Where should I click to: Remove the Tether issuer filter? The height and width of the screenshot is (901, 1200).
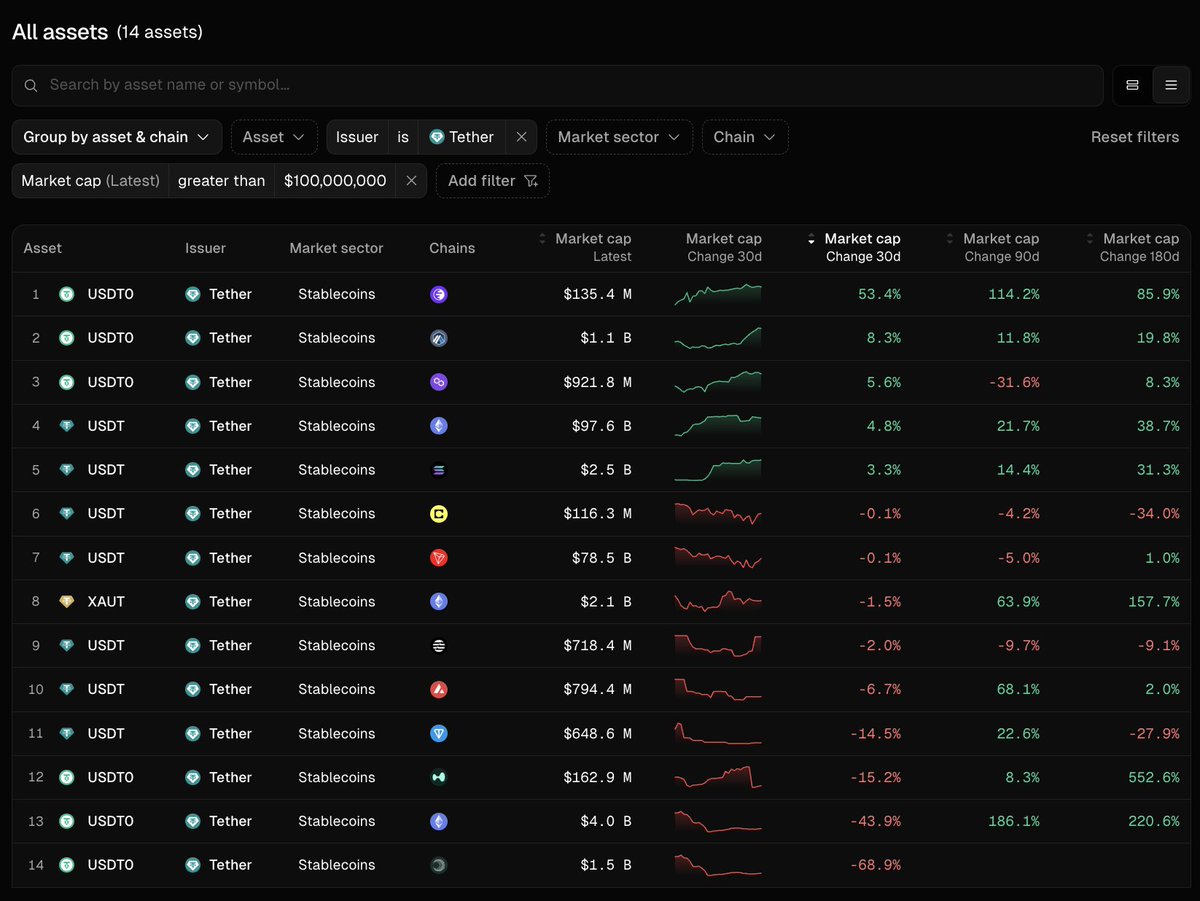[x=521, y=137]
